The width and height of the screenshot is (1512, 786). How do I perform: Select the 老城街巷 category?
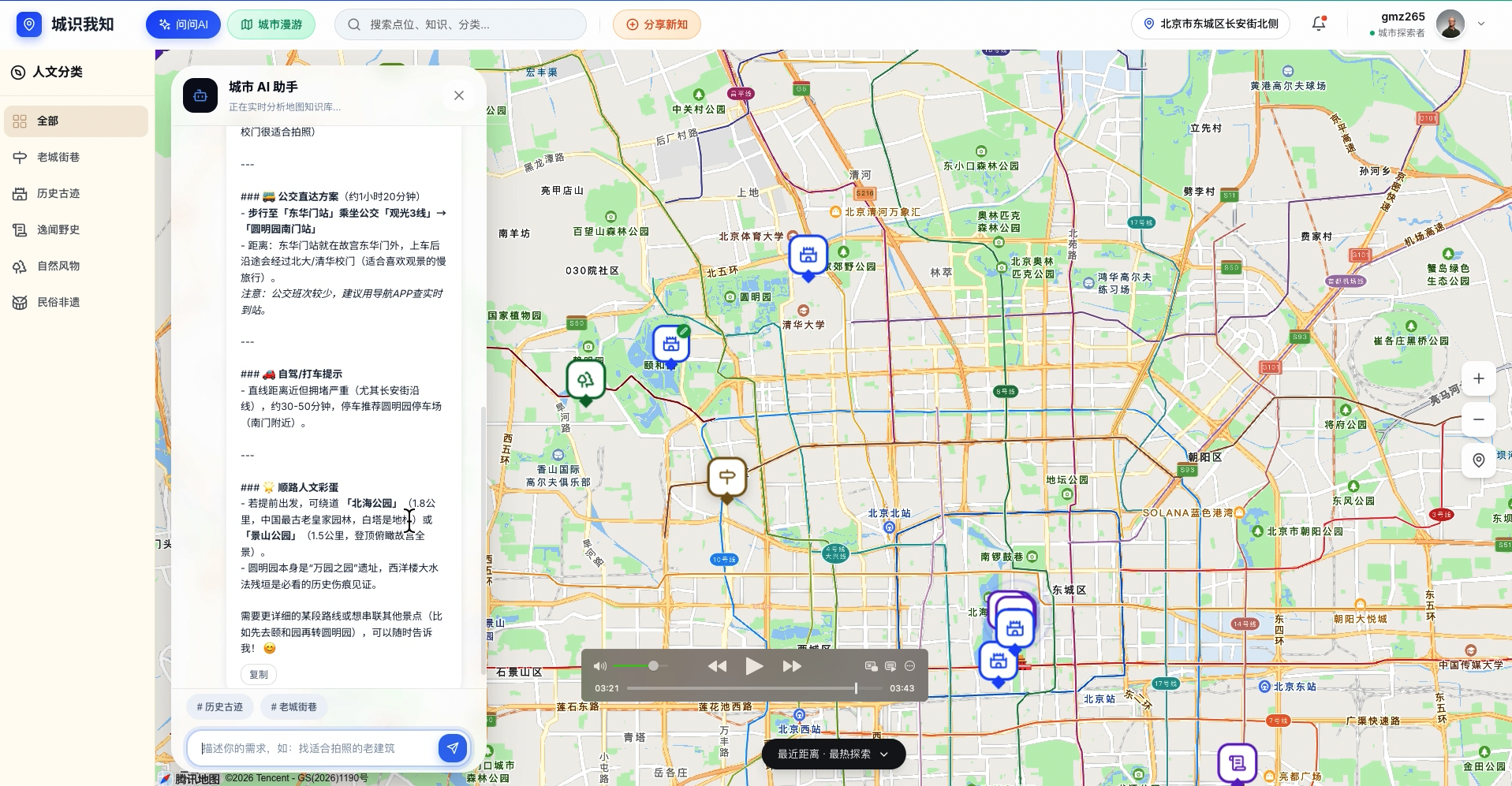point(76,158)
